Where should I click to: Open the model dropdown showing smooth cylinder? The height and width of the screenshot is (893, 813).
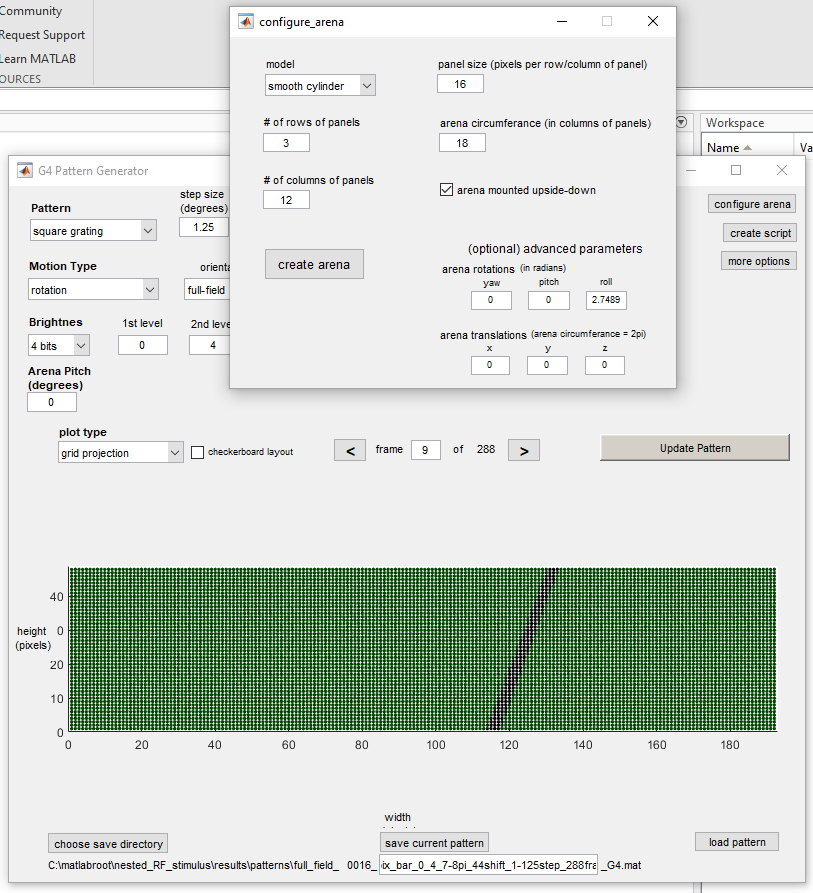pos(320,86)
